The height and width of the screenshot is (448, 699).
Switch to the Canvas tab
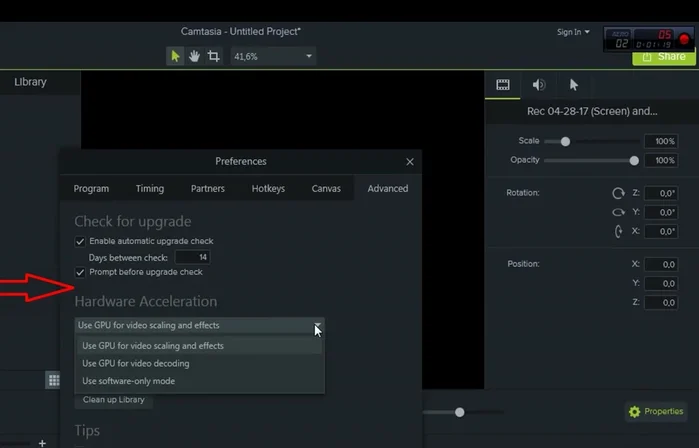click(x=326, y=189)
